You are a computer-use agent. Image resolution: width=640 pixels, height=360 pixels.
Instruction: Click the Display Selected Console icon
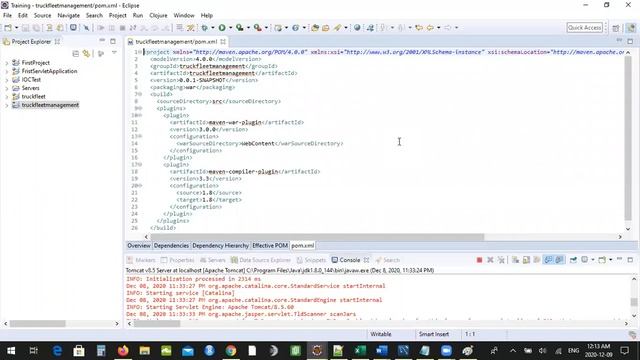coord(585,260)
